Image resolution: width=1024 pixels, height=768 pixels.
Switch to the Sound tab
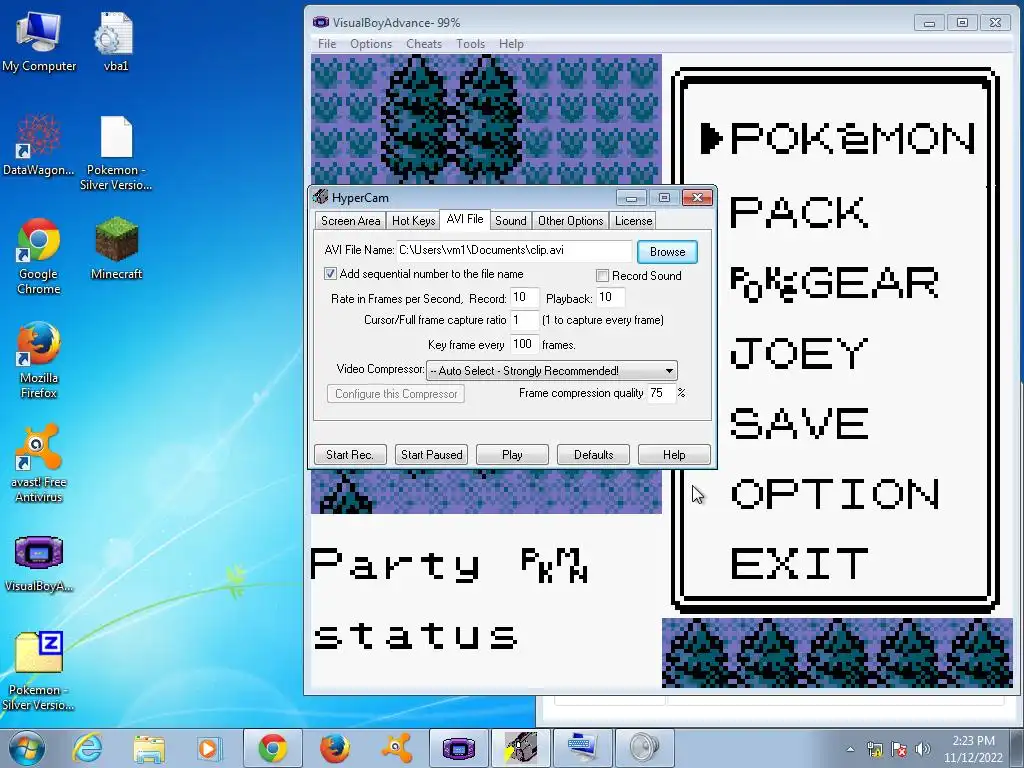pyautogui.click(x=511, y=221)
